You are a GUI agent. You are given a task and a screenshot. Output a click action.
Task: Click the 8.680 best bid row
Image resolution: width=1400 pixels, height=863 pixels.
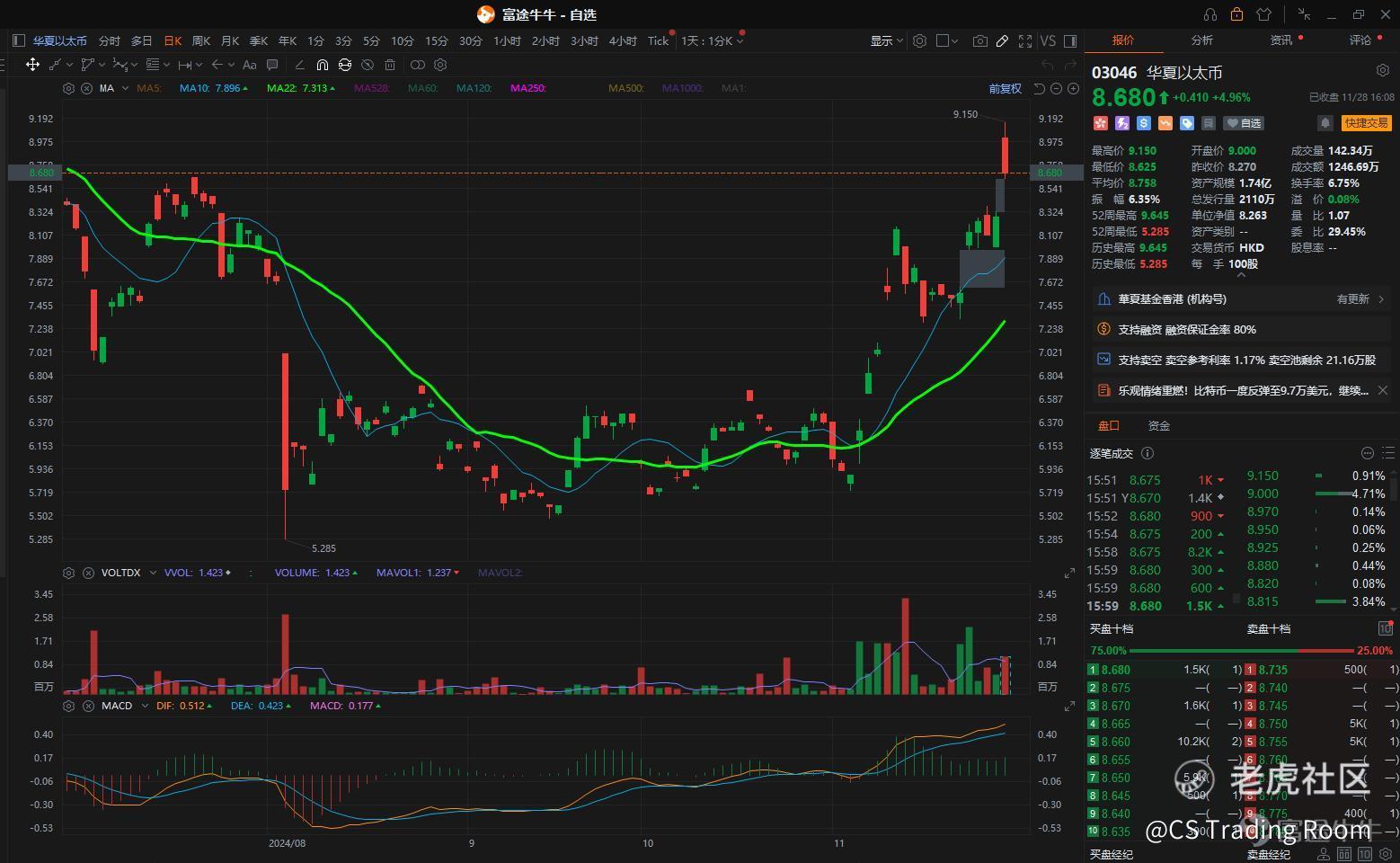pyautogui.click(x=1165, y=670)
